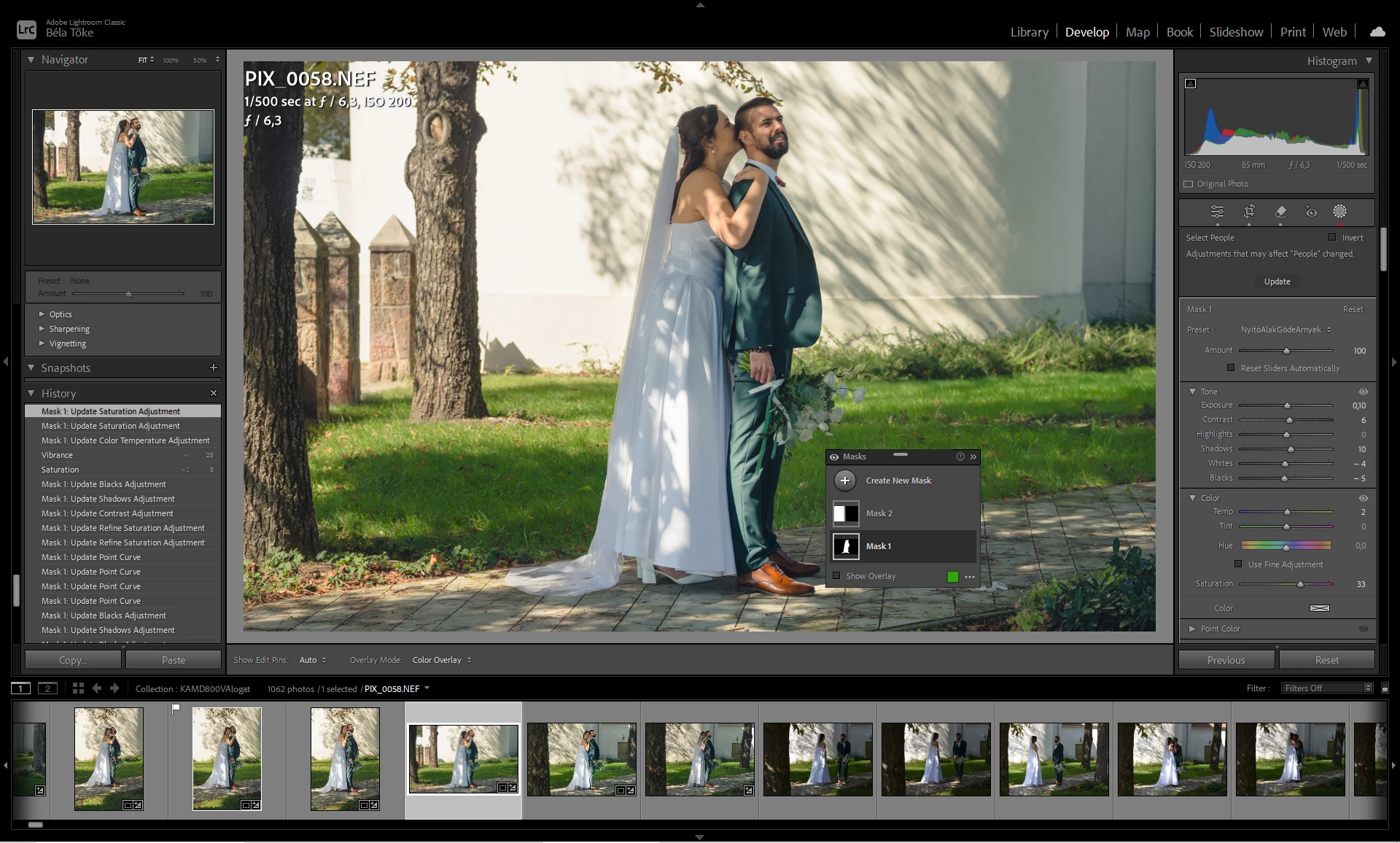This screenshot has height=843, width=1400.
Task: Click the green overlay color swatch
Action: (952, 577)
